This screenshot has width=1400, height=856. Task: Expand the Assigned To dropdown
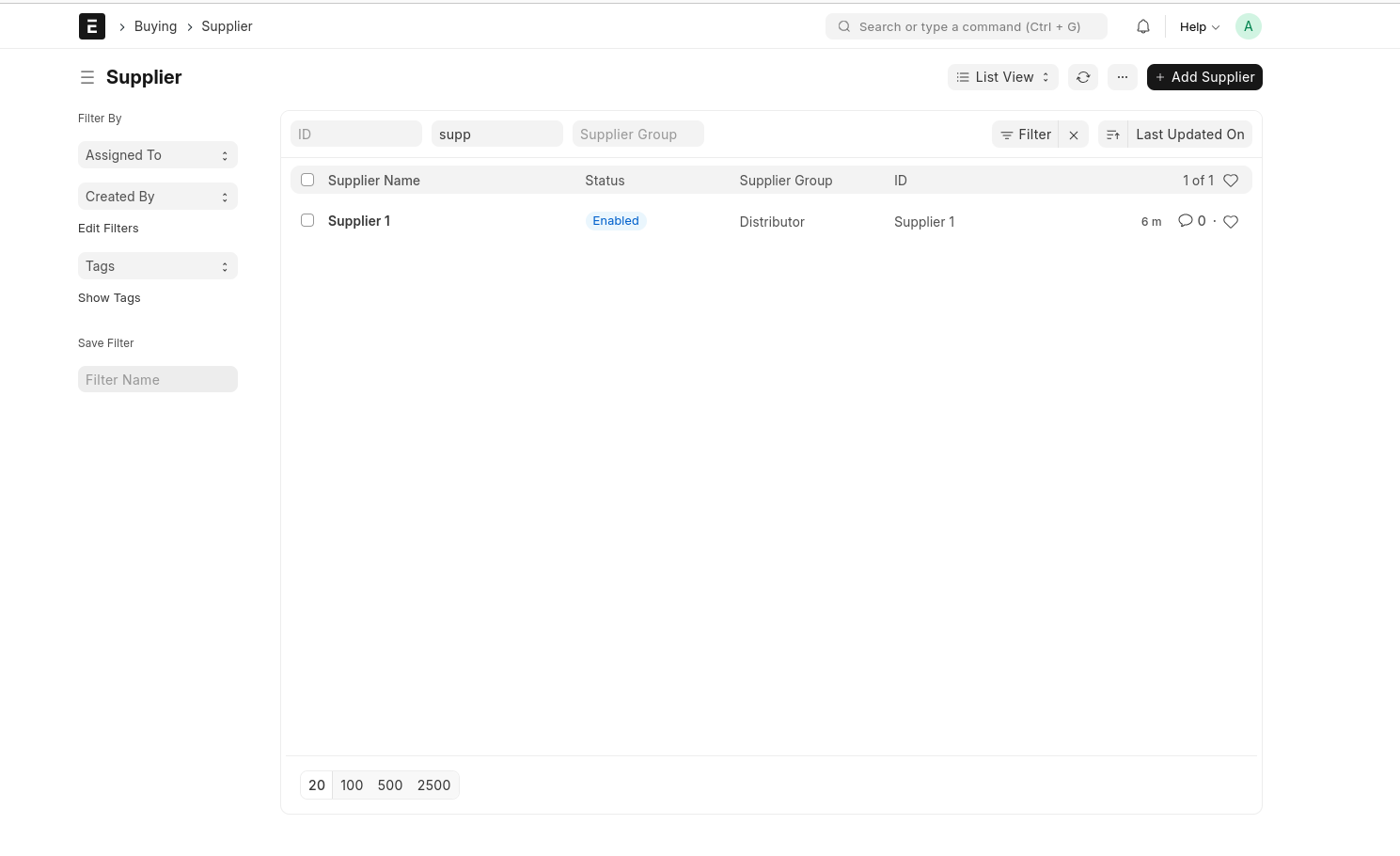[157, 155]
